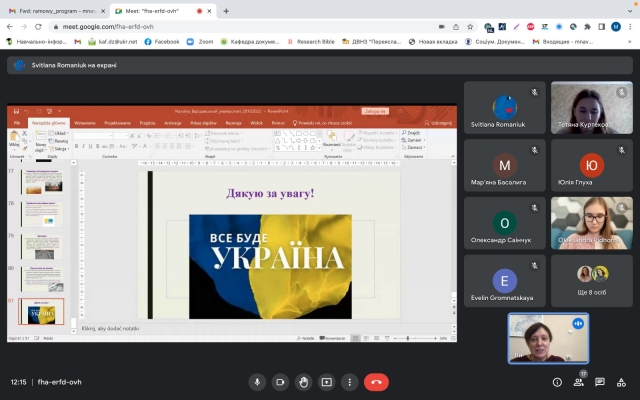The height and width of the screenshot is (400, 640).
Task: Open the chat with everyone panel
Action: (600, 382)
